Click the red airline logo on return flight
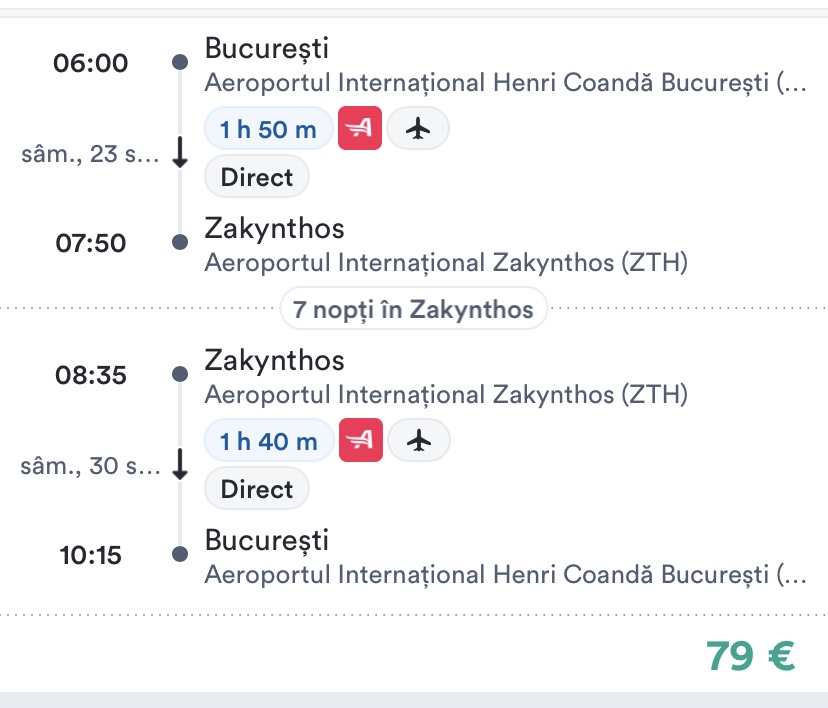 360,440
